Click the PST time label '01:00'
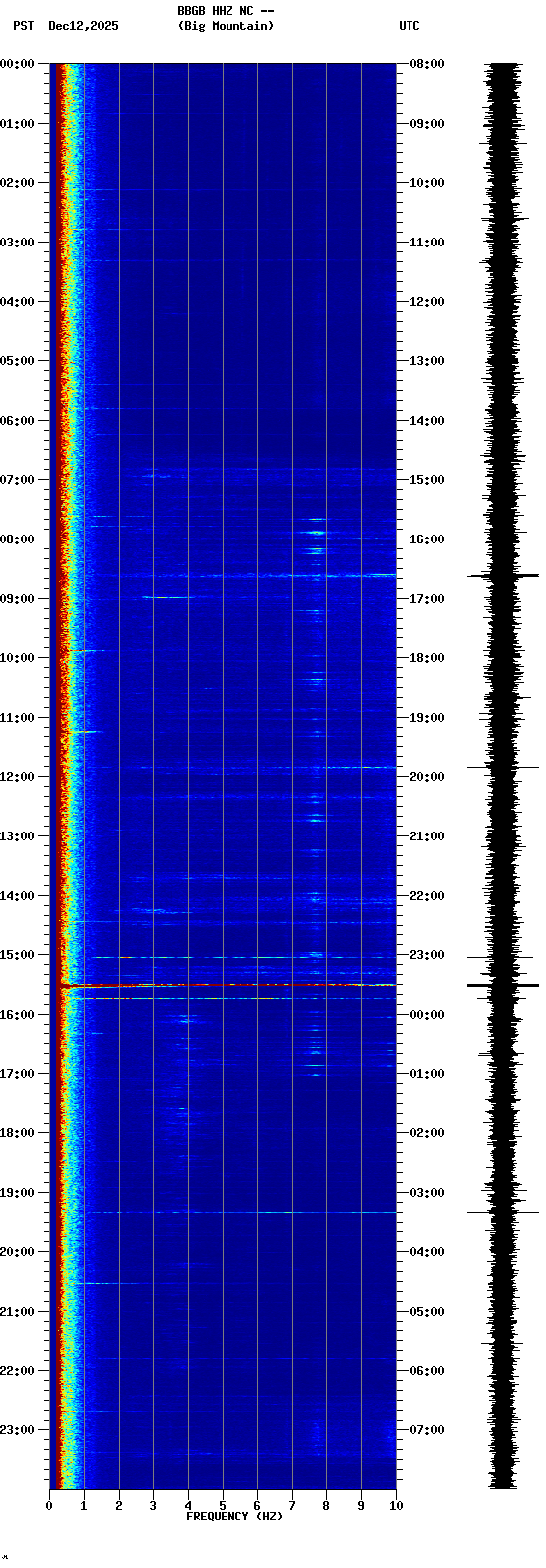Viewport: 546px width, 1568px height. tap(17, 124)
